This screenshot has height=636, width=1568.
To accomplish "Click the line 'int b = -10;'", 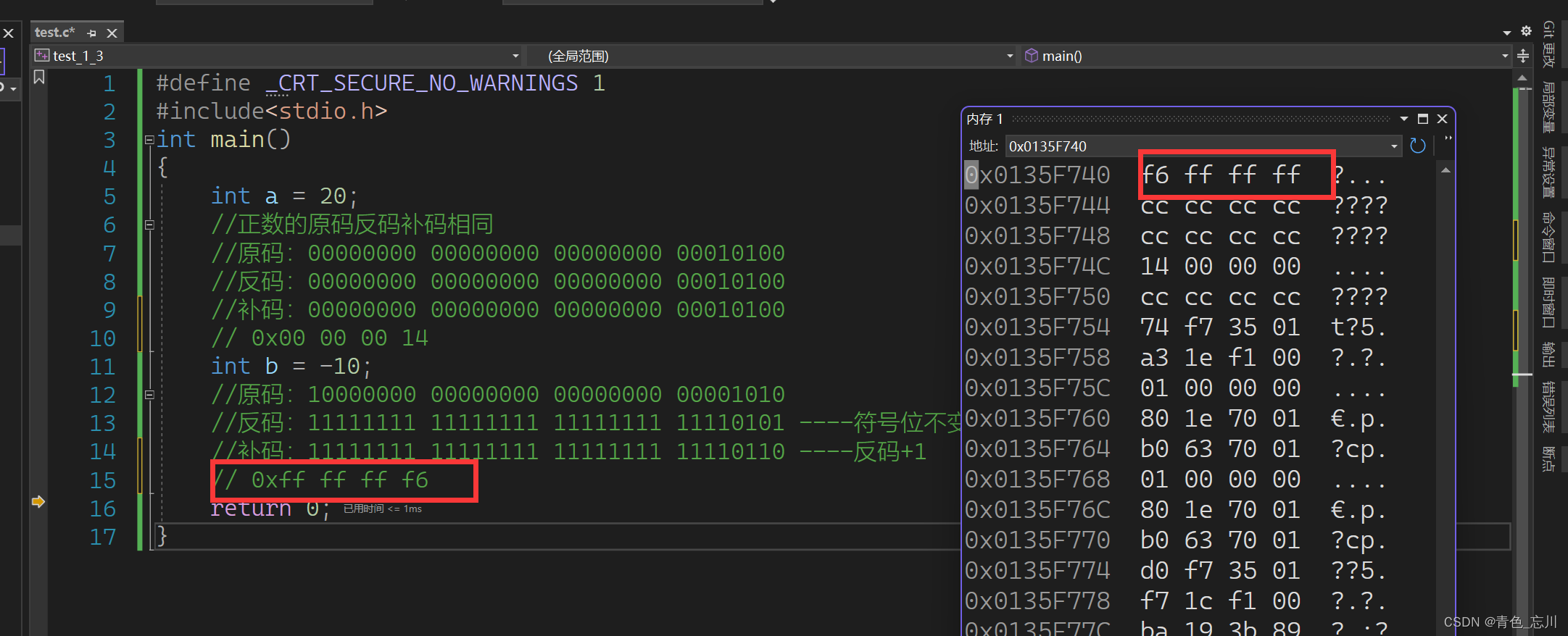I will coord(291,367).
